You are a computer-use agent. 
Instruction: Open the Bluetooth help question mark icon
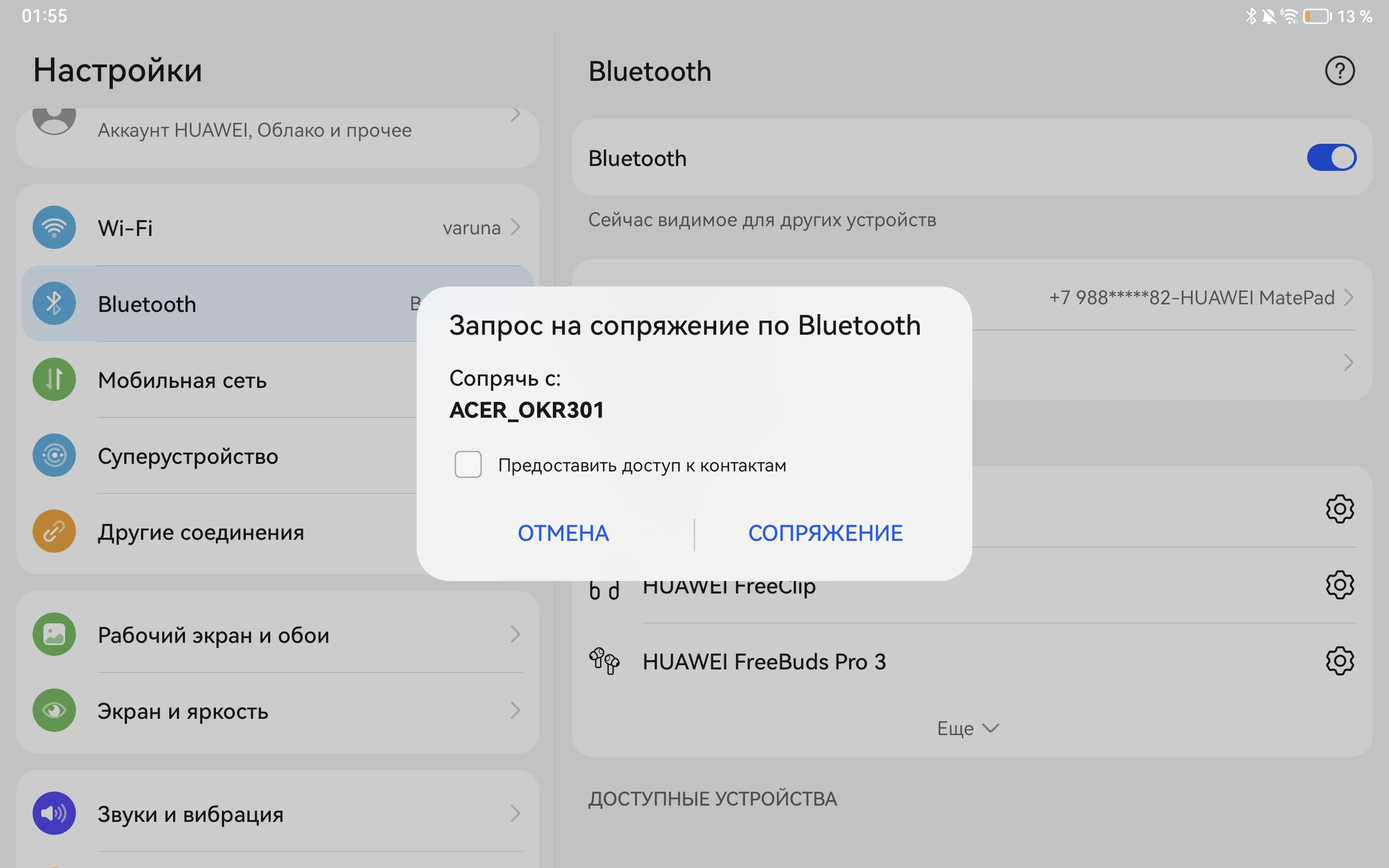click(1340, 71)
